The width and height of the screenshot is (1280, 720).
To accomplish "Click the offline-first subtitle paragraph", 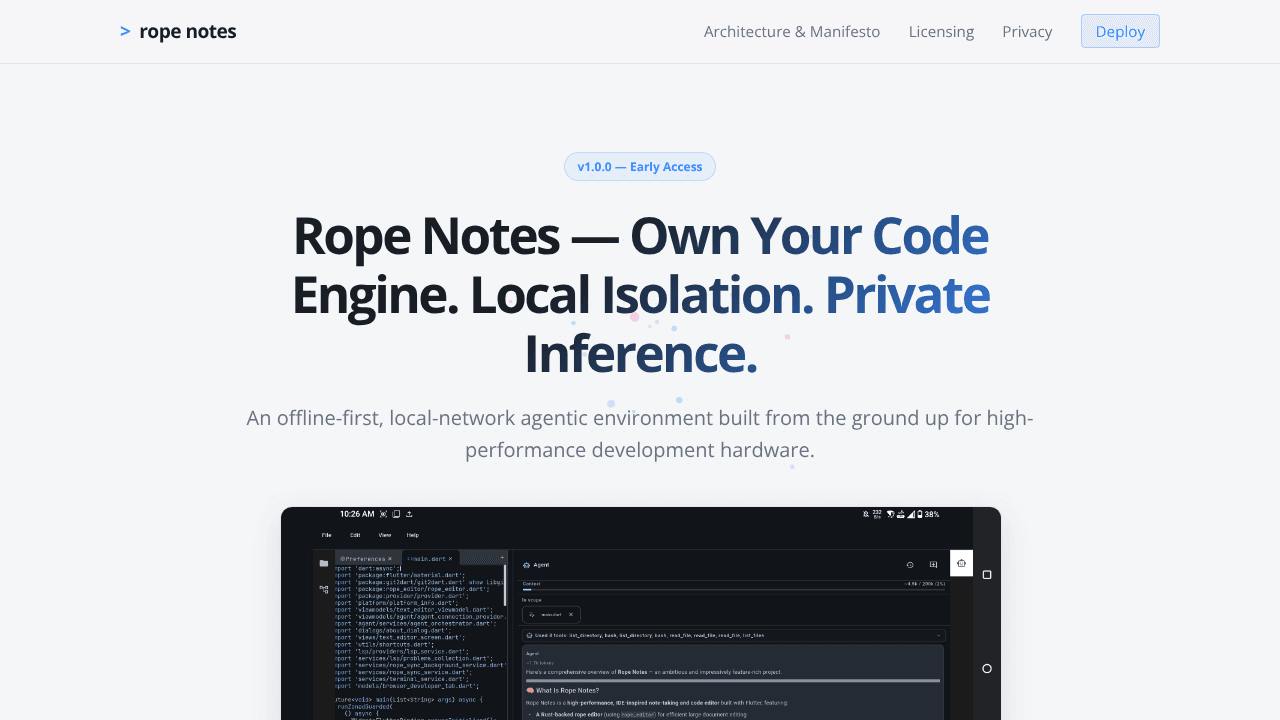I will [x=640, y=433].
